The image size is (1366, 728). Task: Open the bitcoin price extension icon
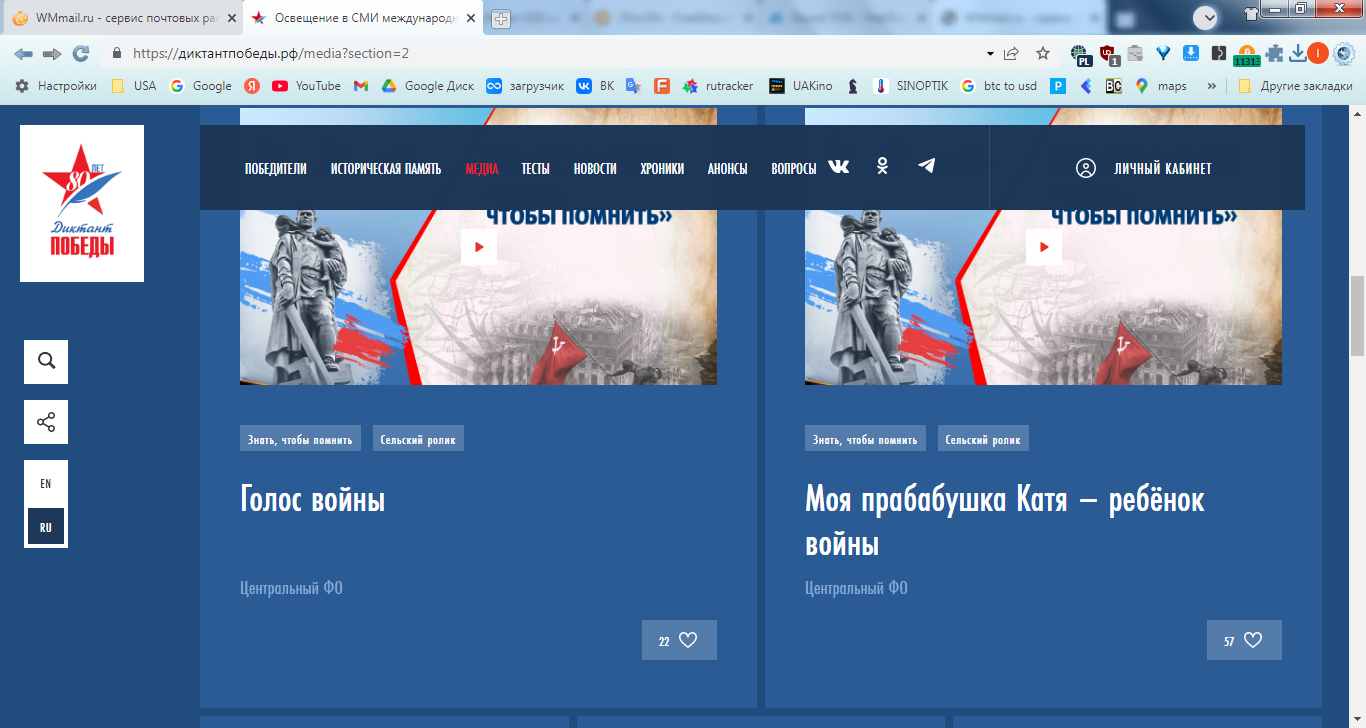(x=1247, y=55)
